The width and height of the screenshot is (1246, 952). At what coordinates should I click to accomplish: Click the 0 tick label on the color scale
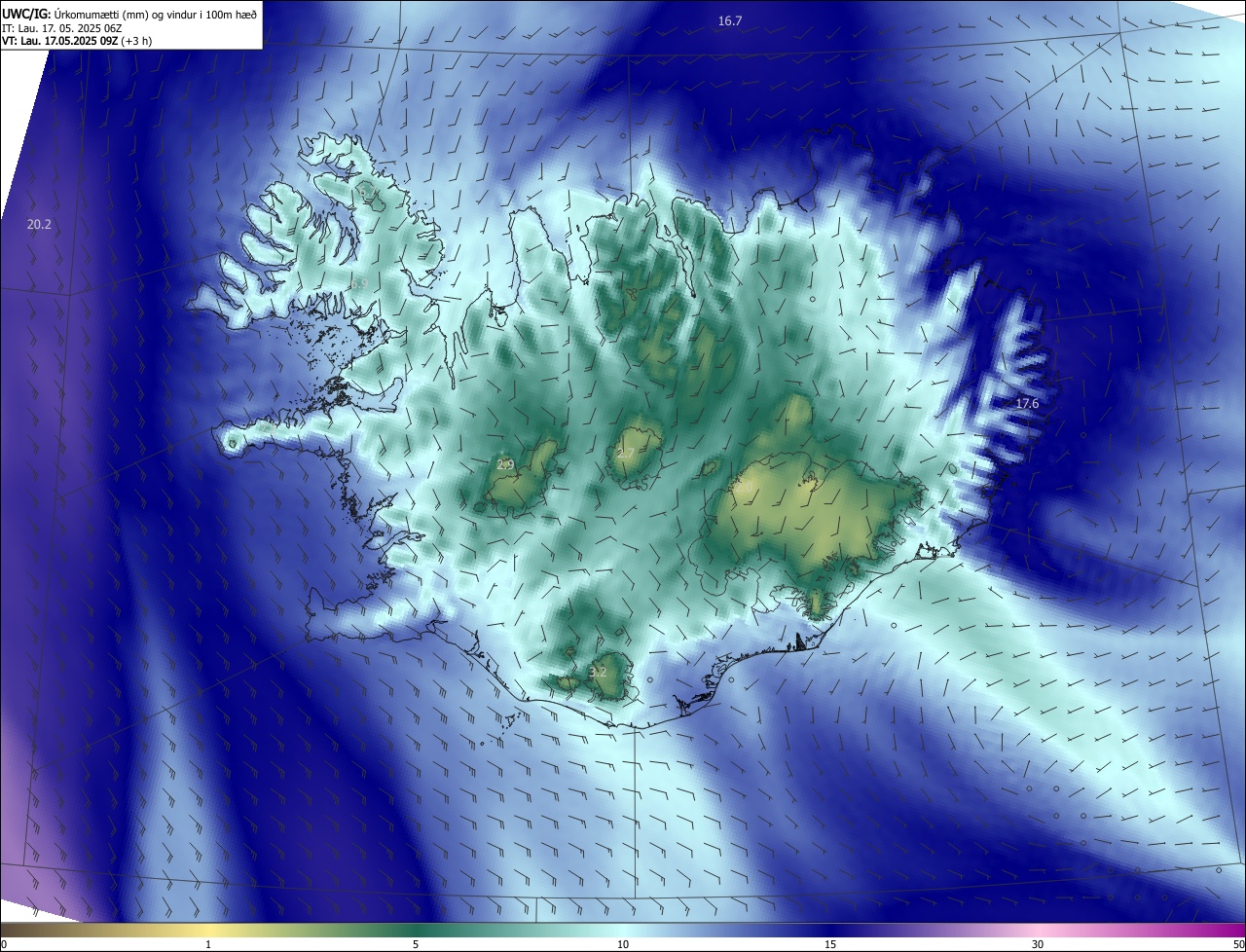tap(3, 944)
